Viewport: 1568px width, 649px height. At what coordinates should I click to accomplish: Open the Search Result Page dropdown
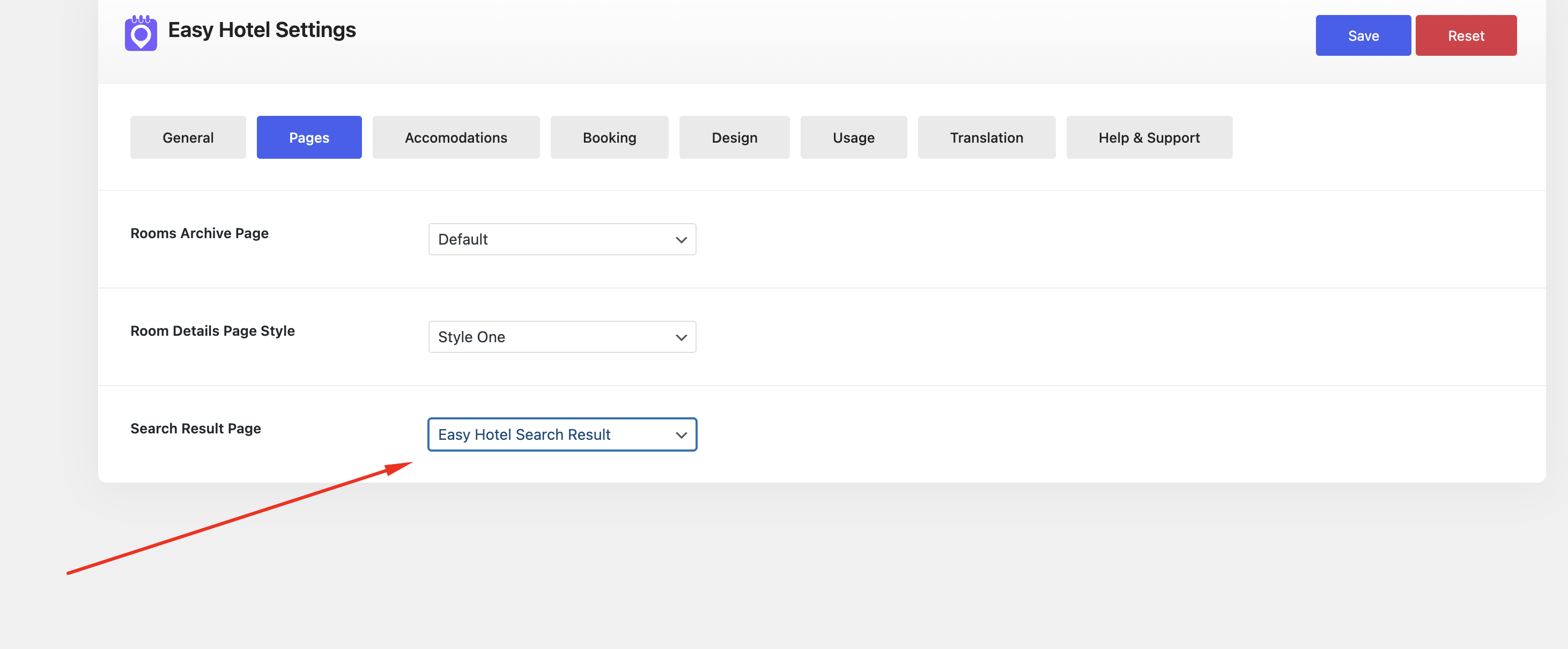click(561, 434)
